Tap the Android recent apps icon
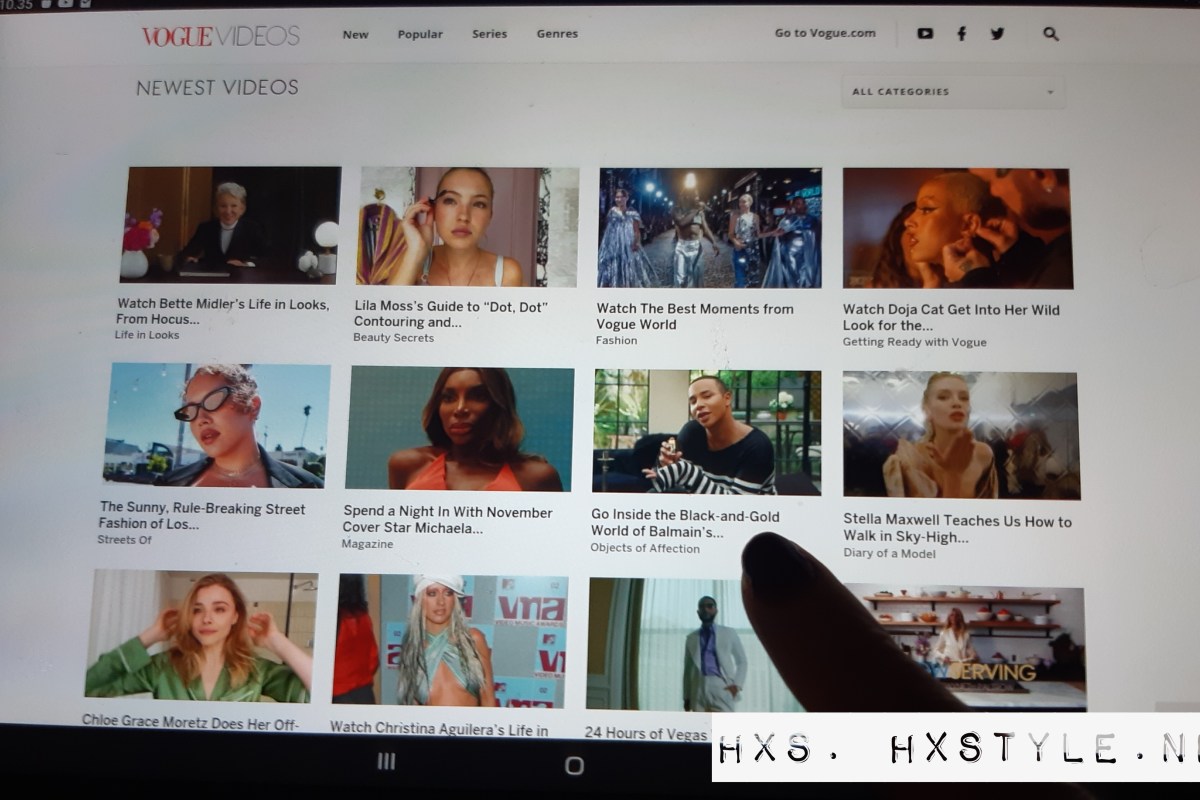 388,764
